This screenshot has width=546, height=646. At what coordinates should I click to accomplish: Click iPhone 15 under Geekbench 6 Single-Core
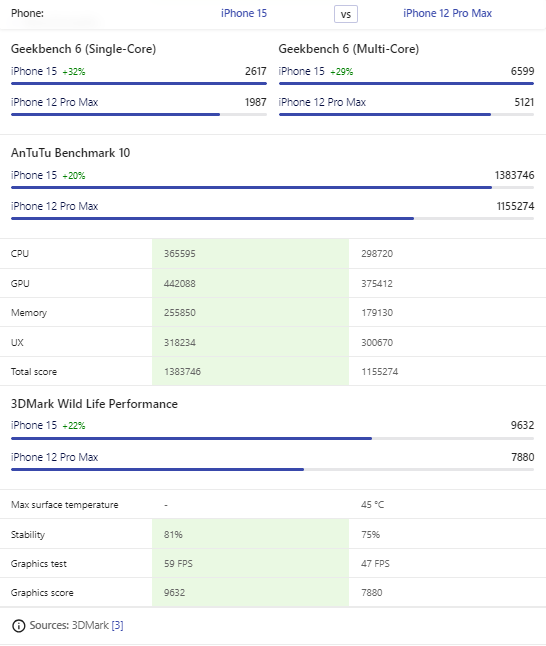pyautogui.click(x=34, y=71)
